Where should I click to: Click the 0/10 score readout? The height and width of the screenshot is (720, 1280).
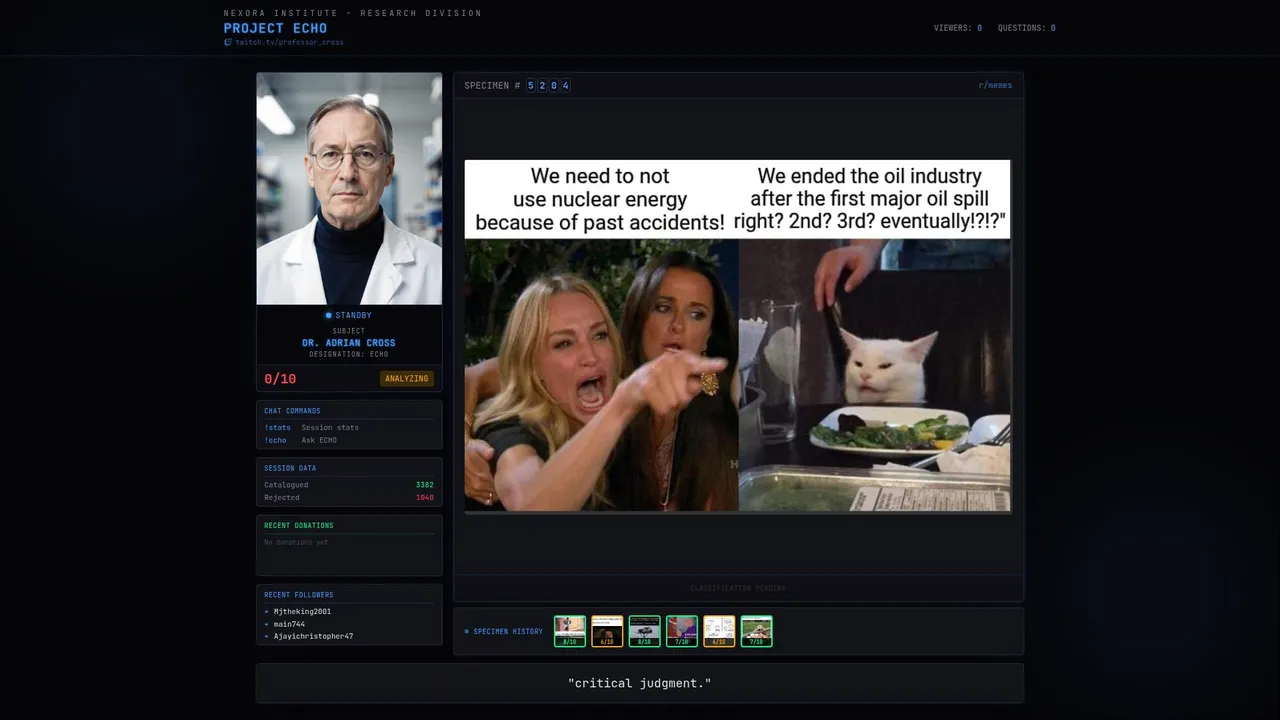pyautogui.click(x=280, y=379)
